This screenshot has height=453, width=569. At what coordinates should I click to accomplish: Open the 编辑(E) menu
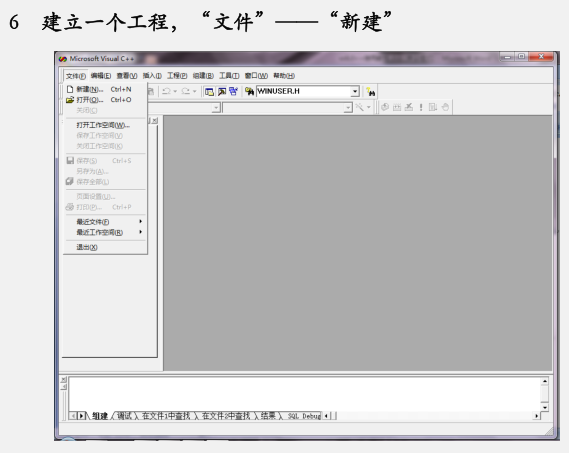tap(101, 76)
